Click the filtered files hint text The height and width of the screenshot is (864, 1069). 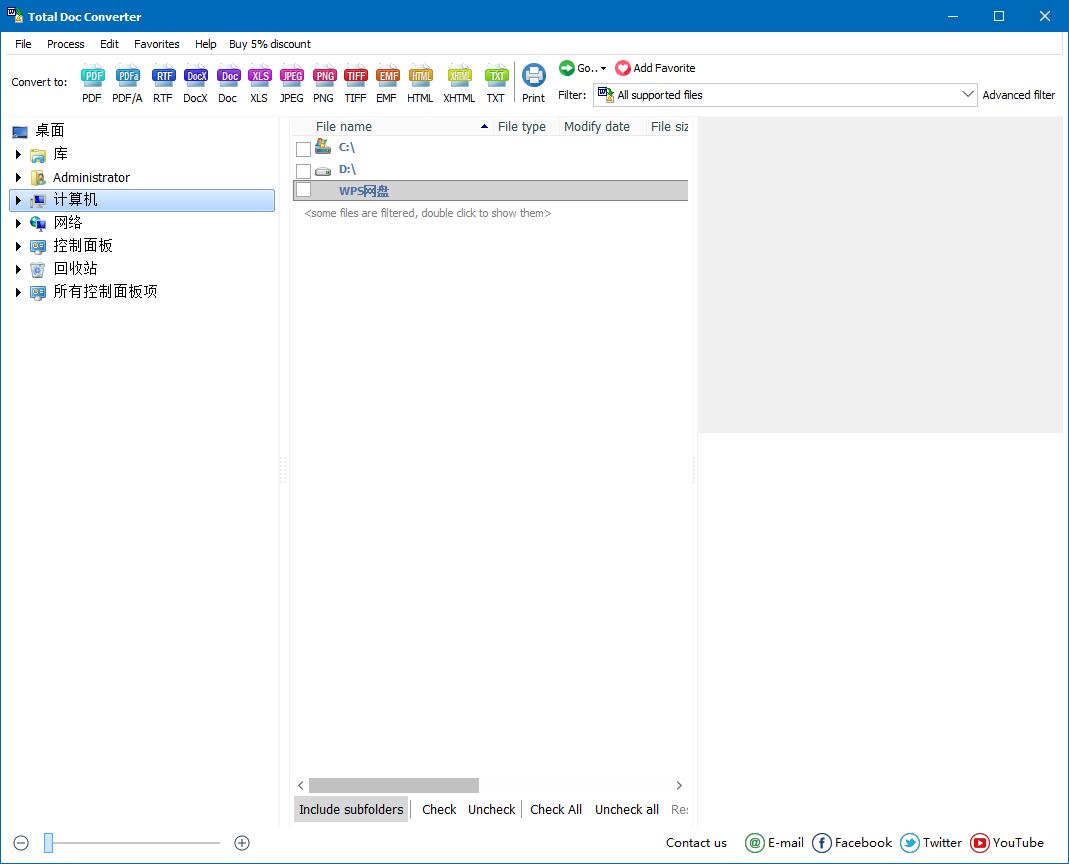pos(427,213)
